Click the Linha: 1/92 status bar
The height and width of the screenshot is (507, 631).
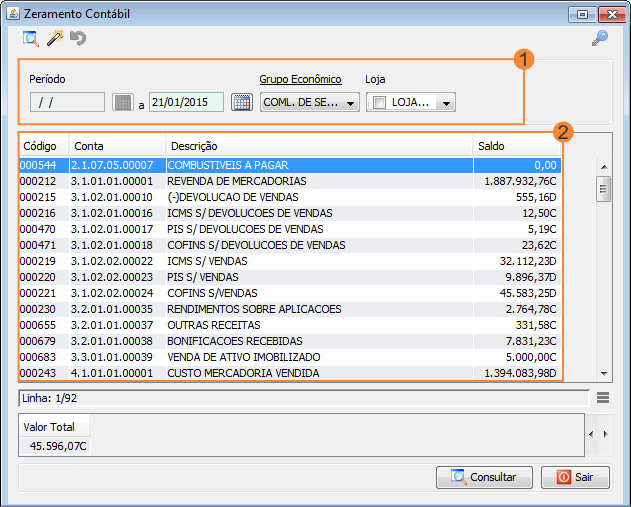point(304,398)
